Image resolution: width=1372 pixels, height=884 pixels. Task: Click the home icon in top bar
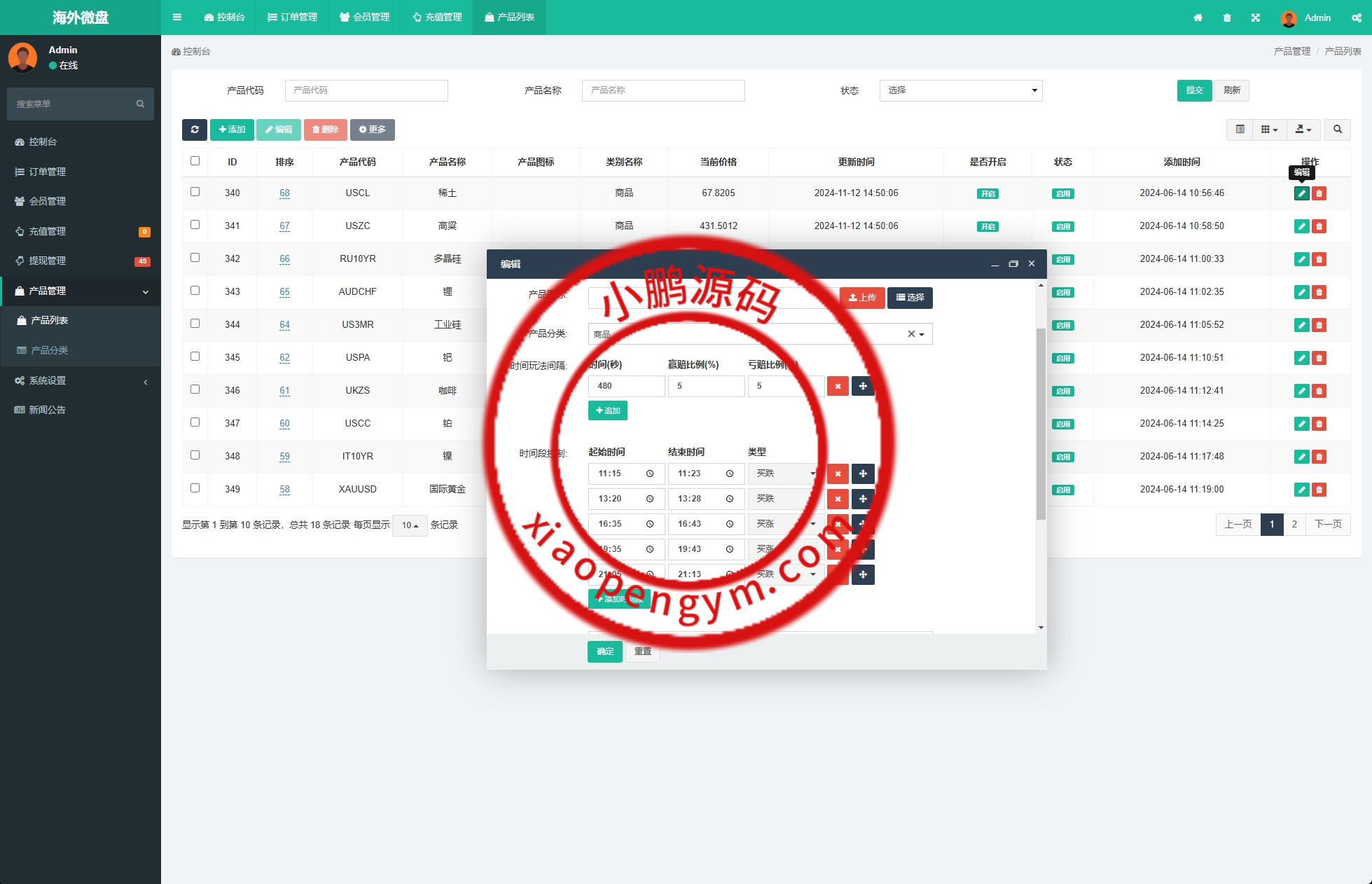[1198, 18]
